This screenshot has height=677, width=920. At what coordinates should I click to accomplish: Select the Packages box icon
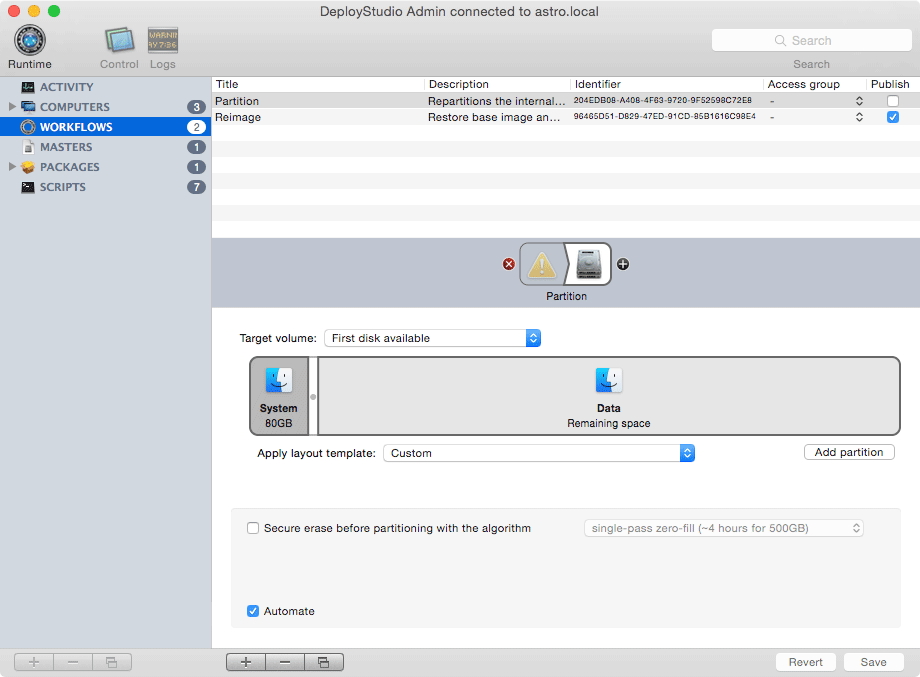28,167
